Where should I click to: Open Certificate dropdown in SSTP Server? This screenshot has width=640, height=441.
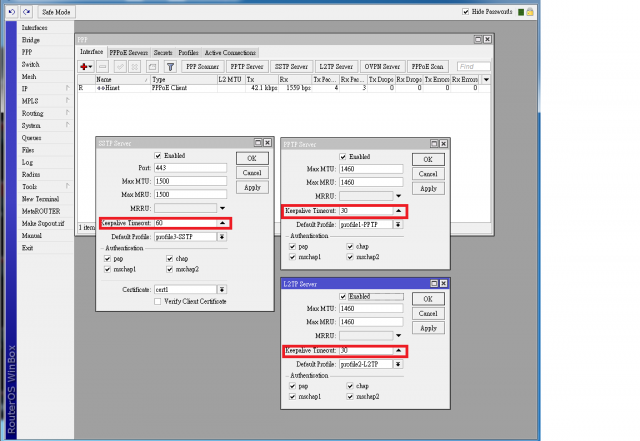click(222, 290)
